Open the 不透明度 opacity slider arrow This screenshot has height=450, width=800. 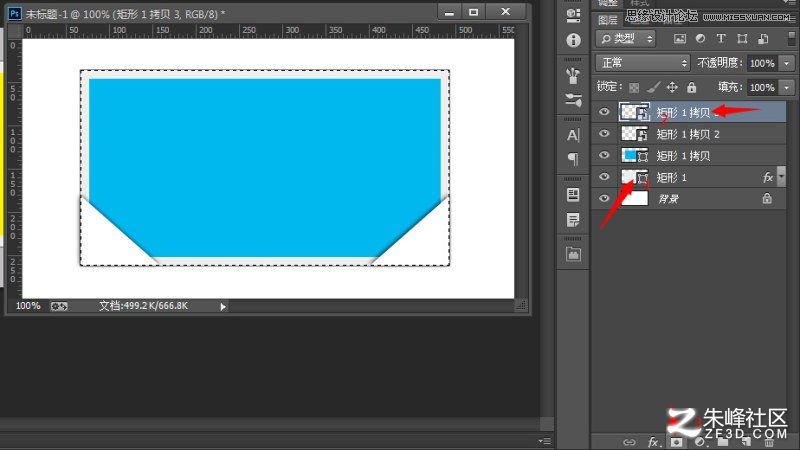click(x=787, y=63)
